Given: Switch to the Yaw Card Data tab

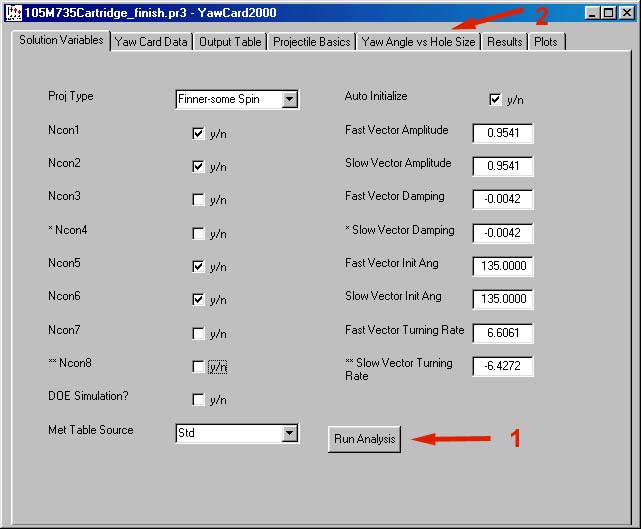Looking at the screenshot, I should point(150,42).
